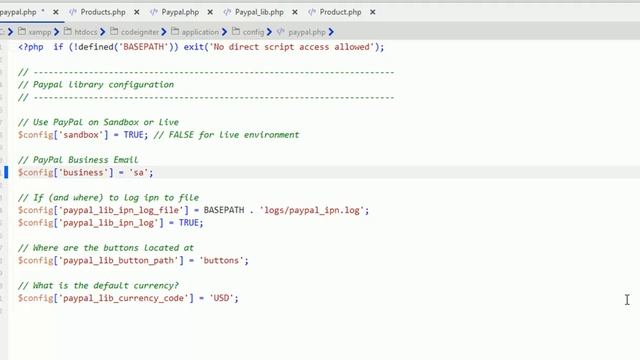Open the xampp breadcrumb folder
This screenshot has width=640, height=360.
click(40, 32)
